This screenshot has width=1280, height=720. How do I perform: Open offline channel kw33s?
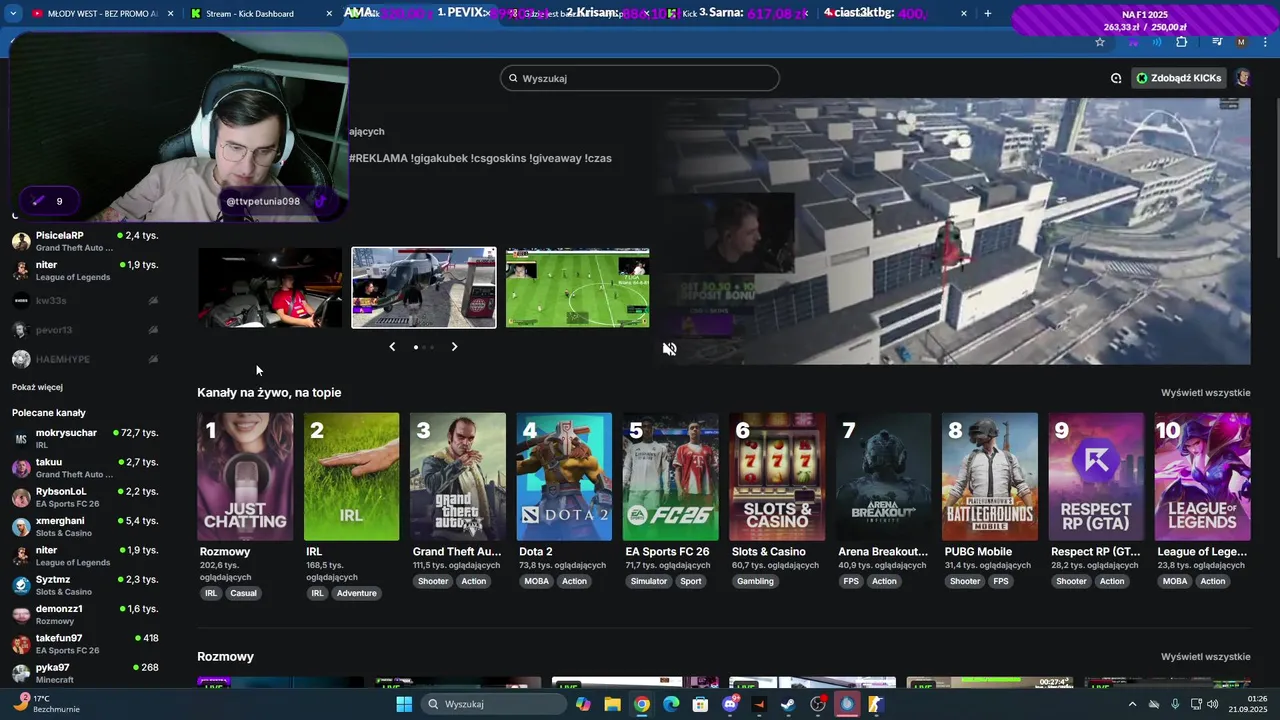pos(85,301)
